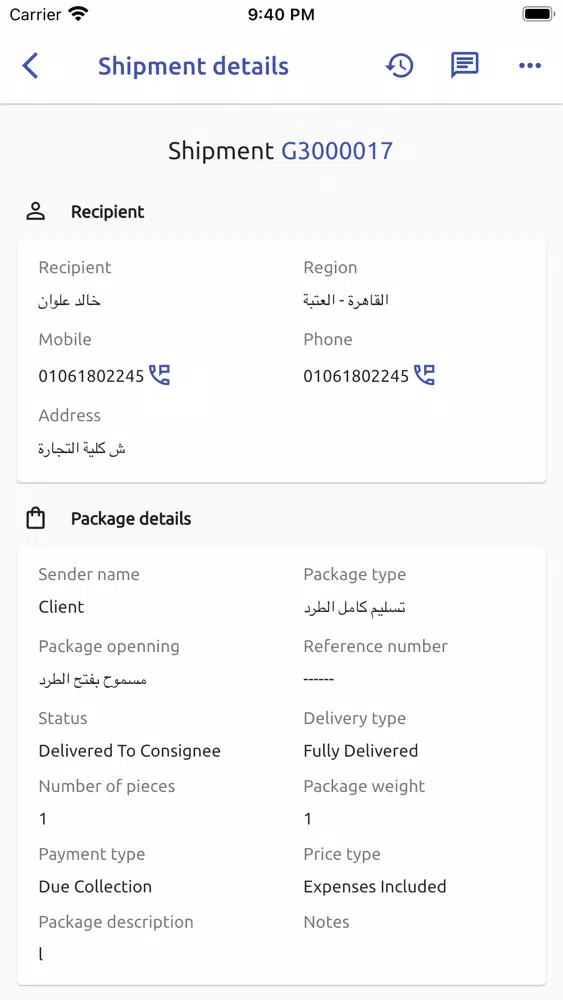Select the mobile number 01061802245 text
This screenshot has height=1000, width=563.
pos(91,376)
